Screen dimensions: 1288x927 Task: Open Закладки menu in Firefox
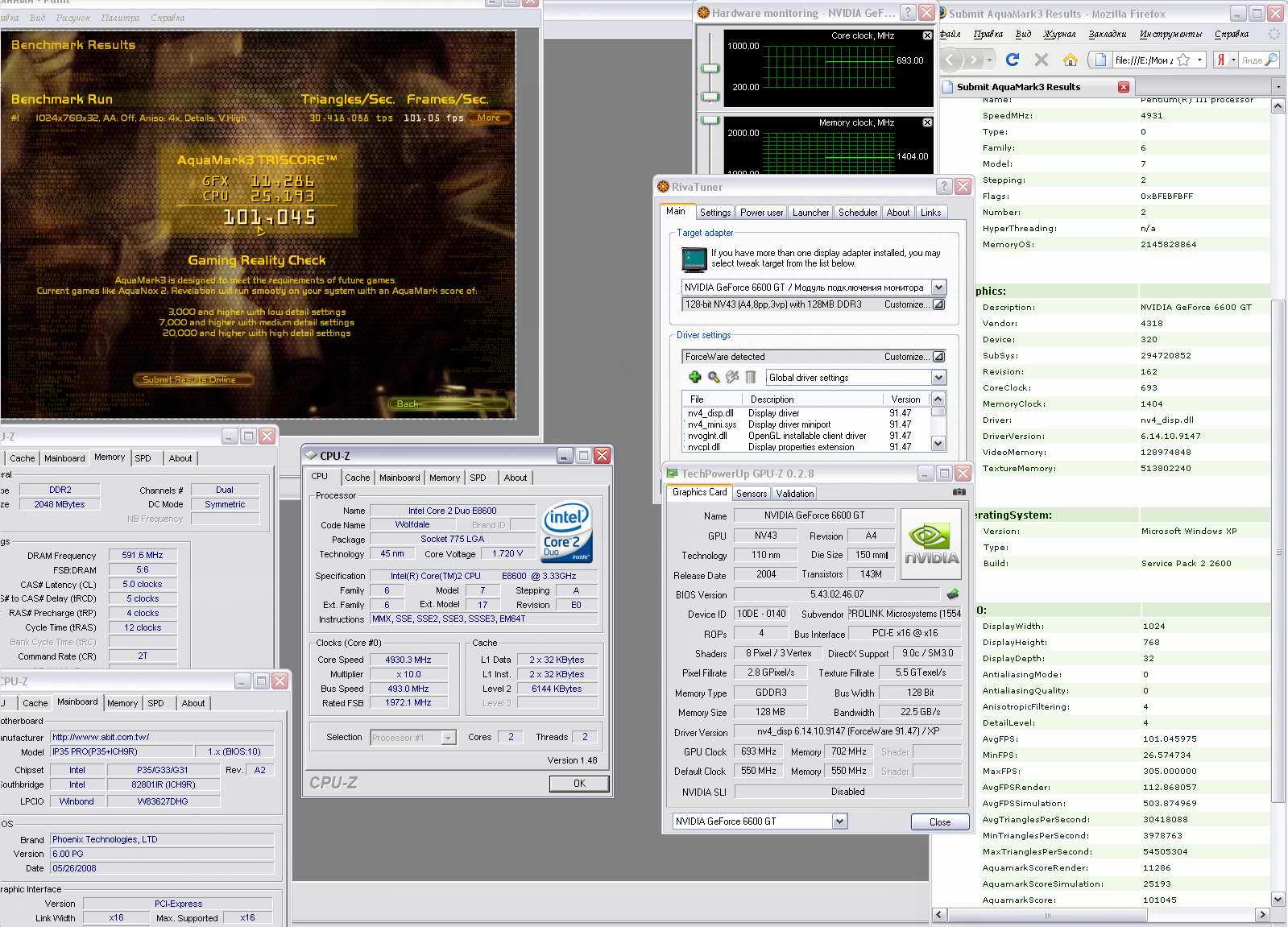[1108, 34]
